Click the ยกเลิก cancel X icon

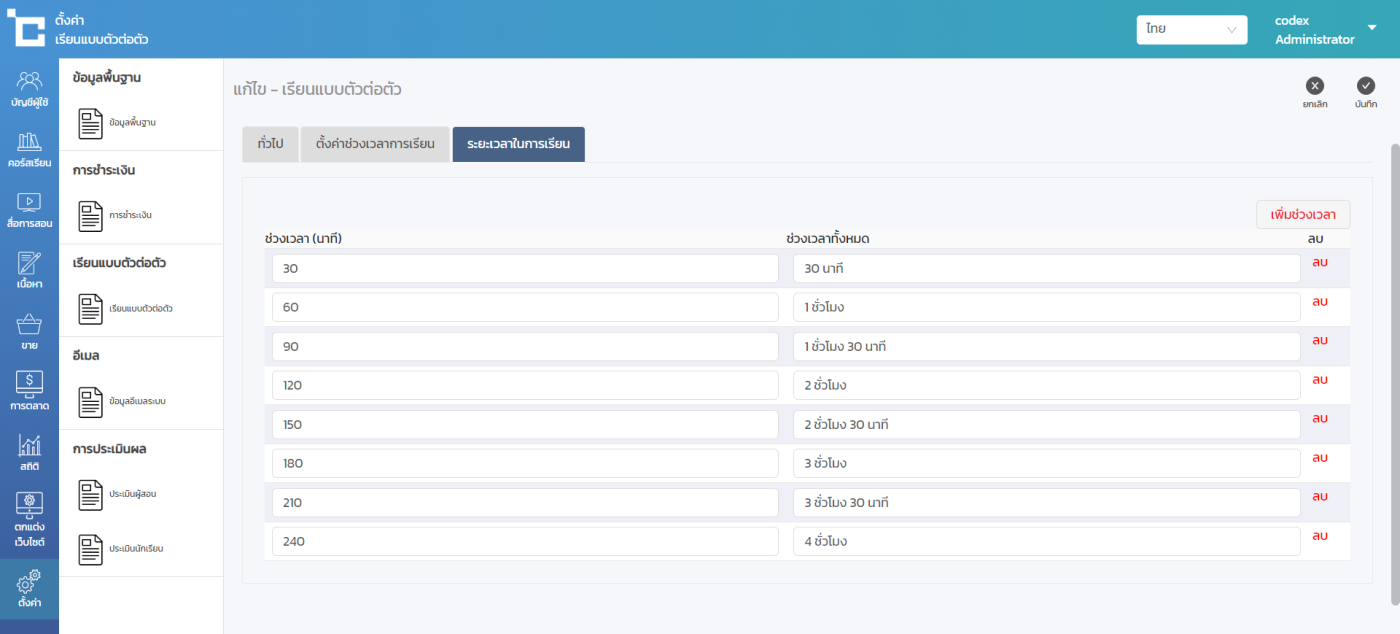tap(1315, 86)
